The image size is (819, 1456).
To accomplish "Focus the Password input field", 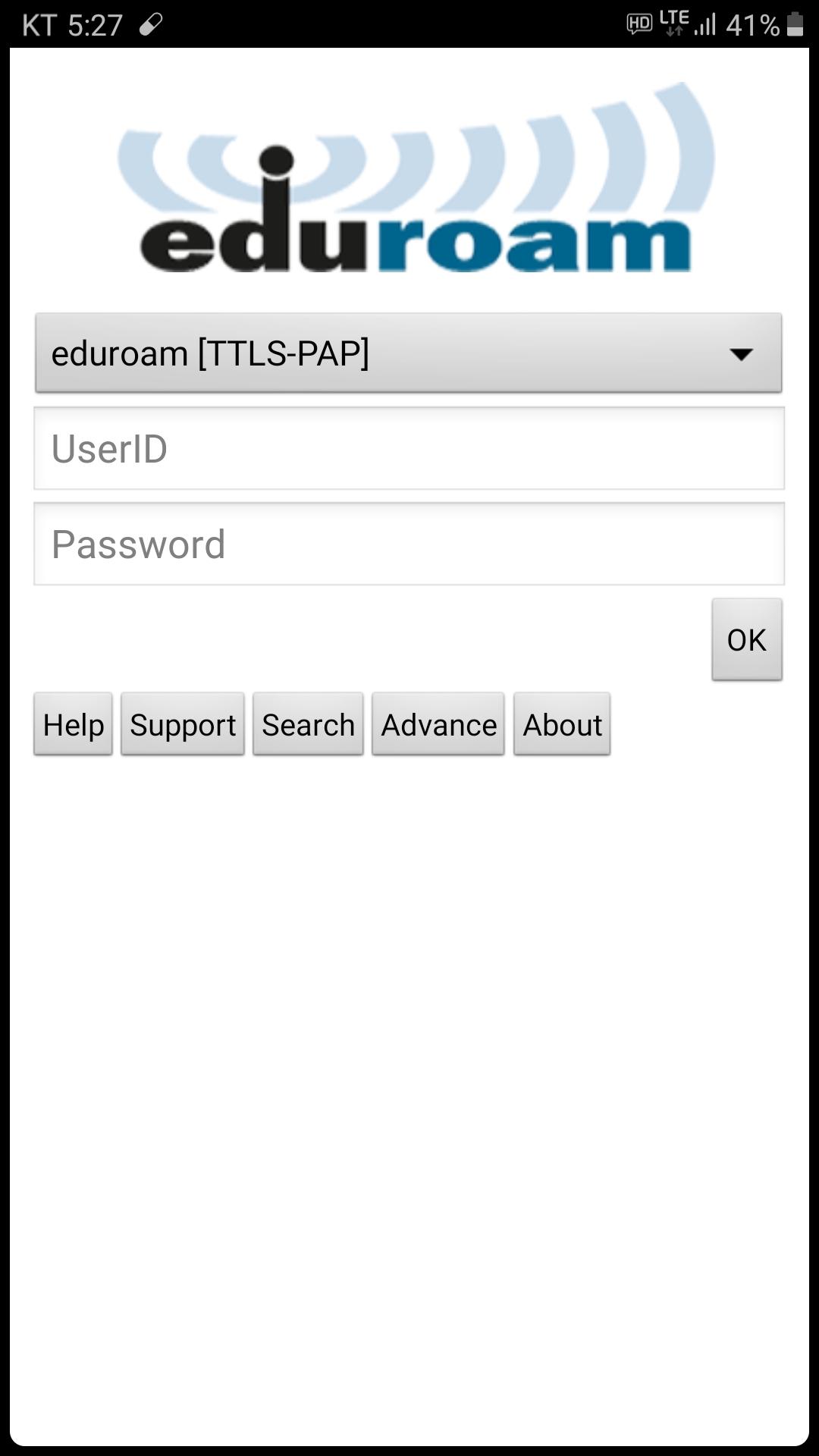I will [409, 544].
